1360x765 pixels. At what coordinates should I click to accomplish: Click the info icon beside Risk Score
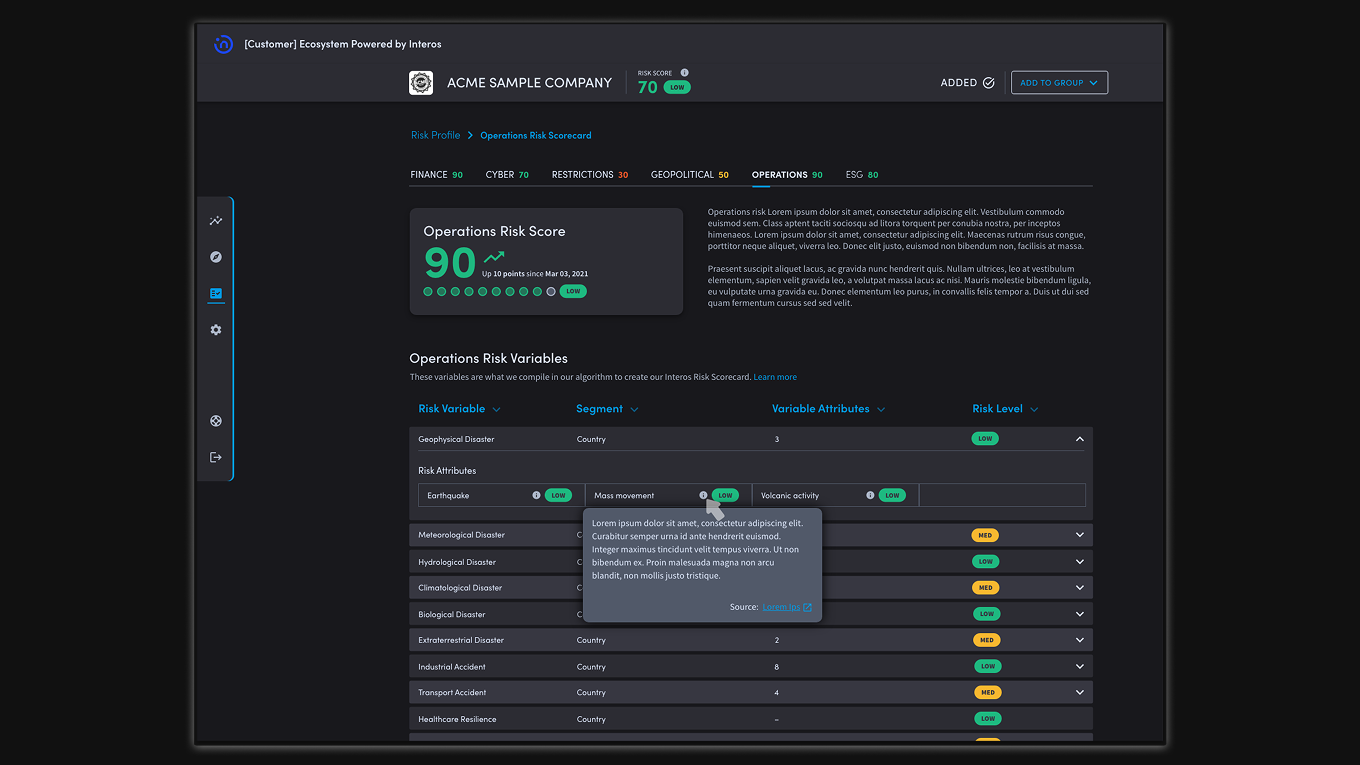[x=684, y=73]
